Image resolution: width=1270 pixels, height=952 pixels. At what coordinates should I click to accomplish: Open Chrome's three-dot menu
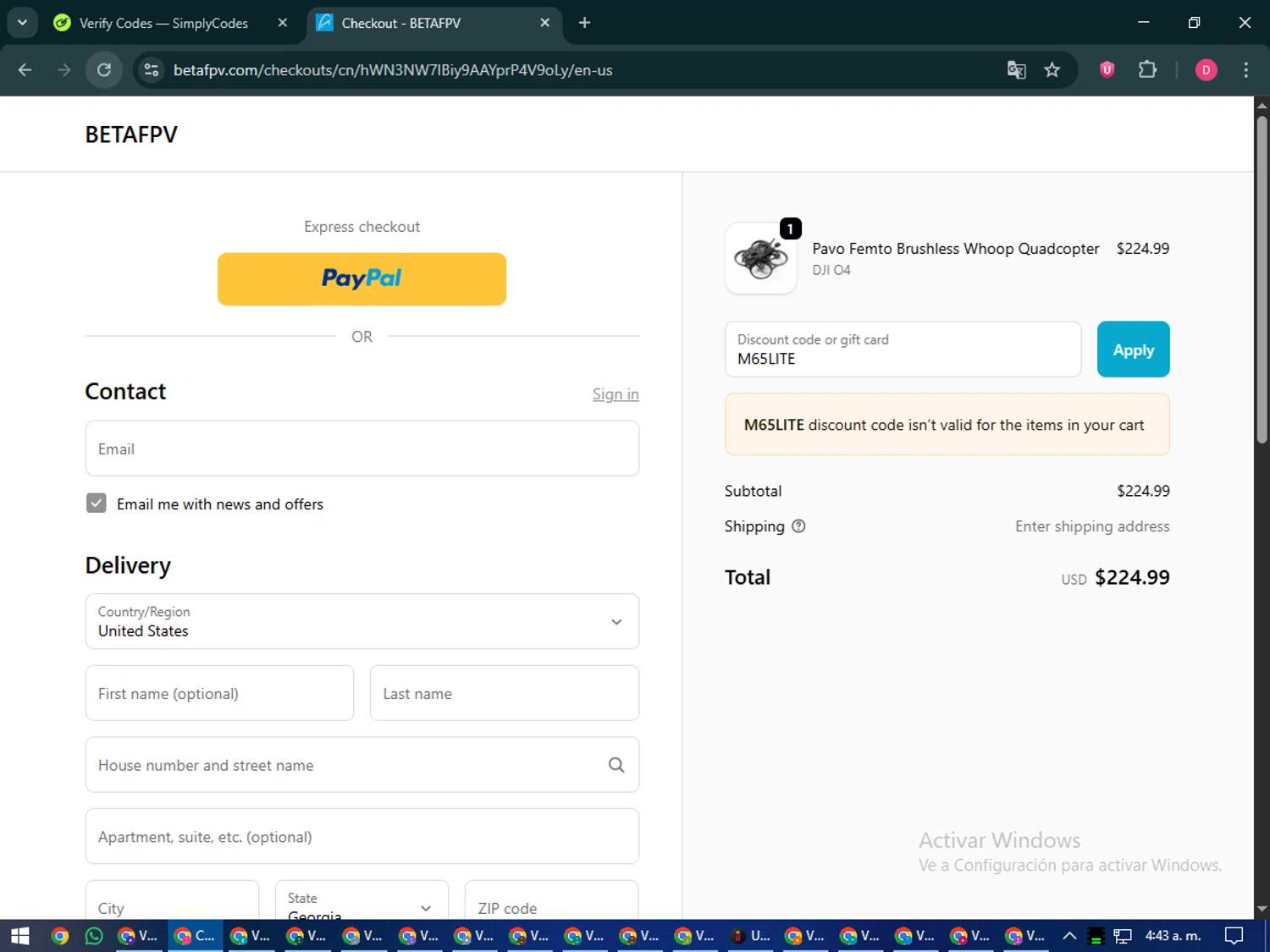[x=1245, y=70]
